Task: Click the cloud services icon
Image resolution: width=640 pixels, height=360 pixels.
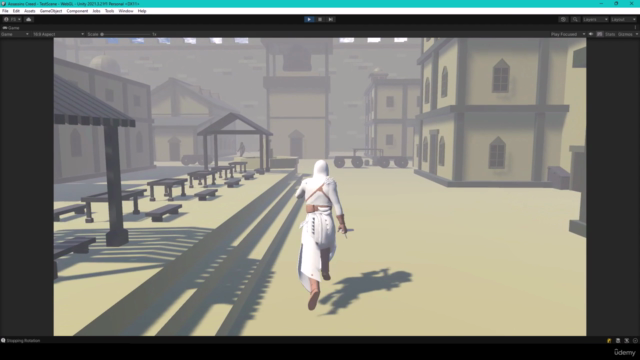Action: coord(29,19)
